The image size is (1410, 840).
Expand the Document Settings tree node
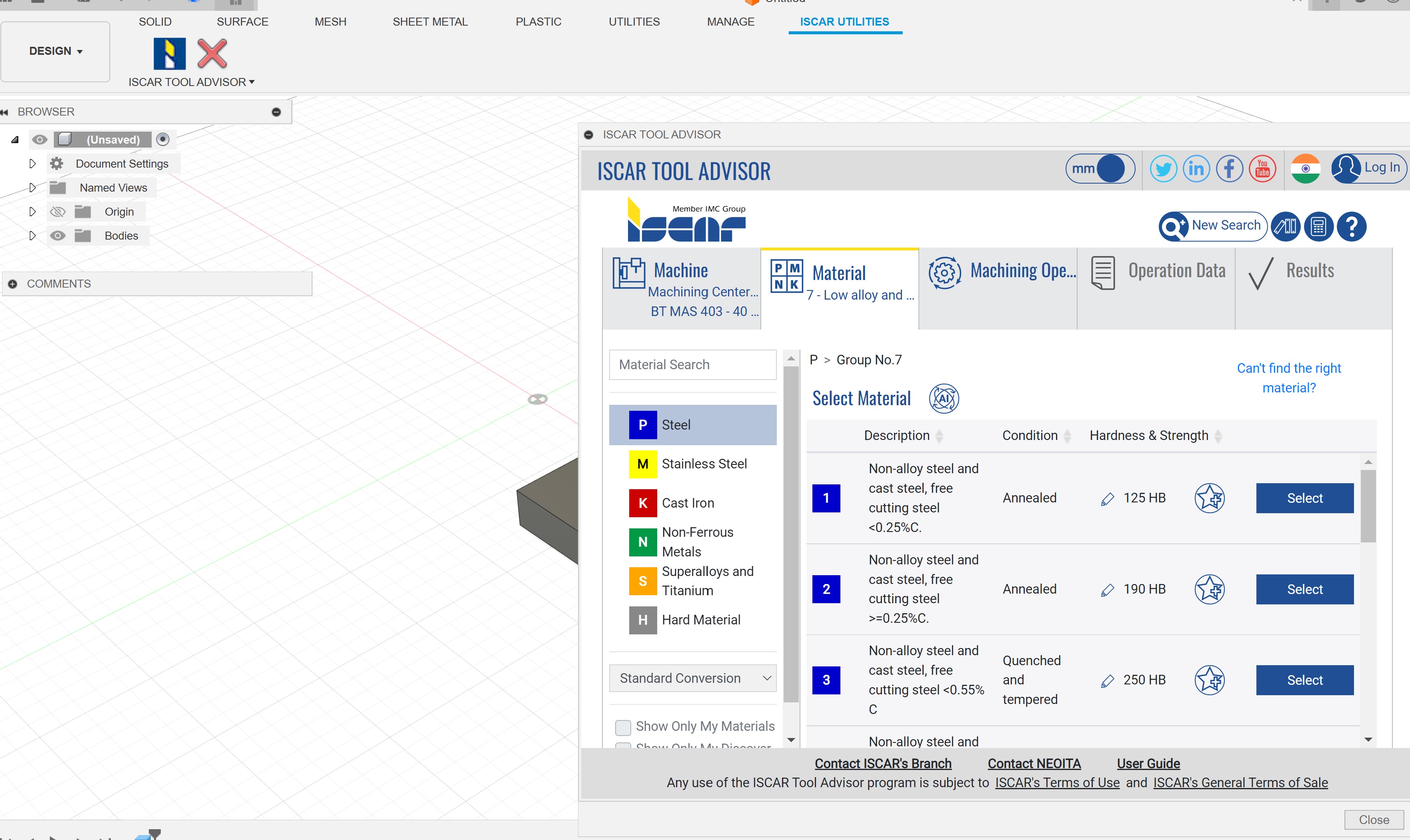click(32, 164)
